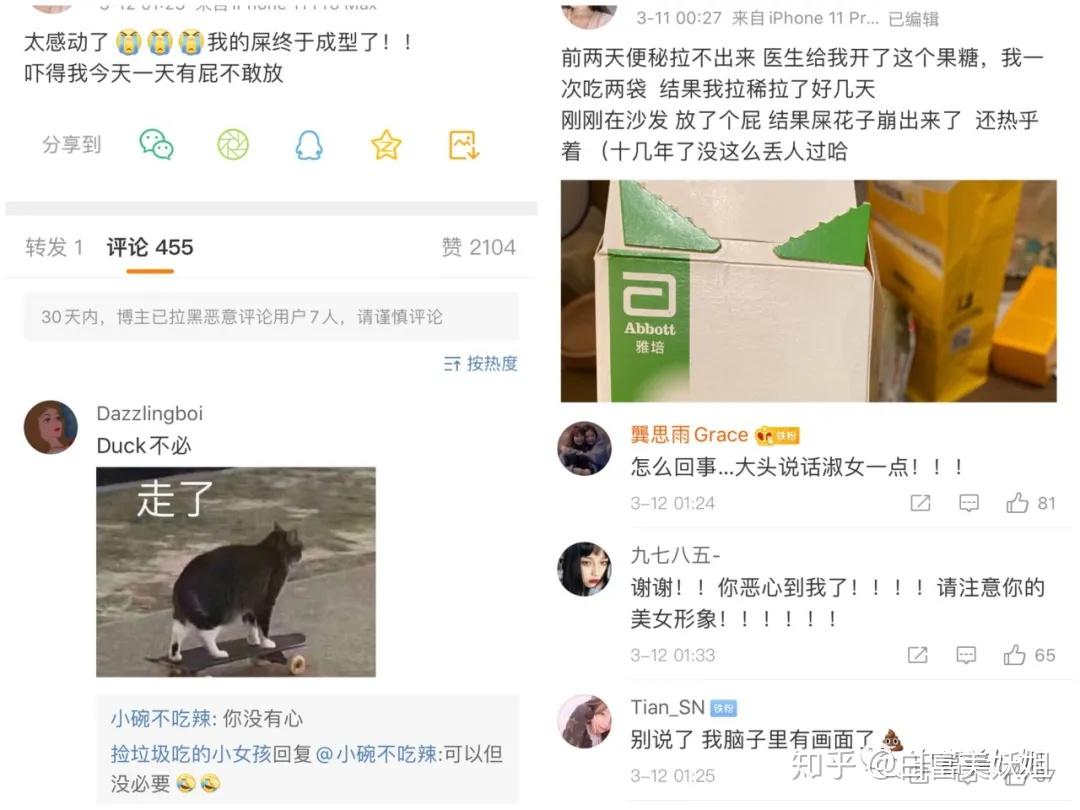The width and height of the screenshot is (1080, 810).
Task: Repost 龔思雨Grace's comment share icon
Action: (920, 503)
